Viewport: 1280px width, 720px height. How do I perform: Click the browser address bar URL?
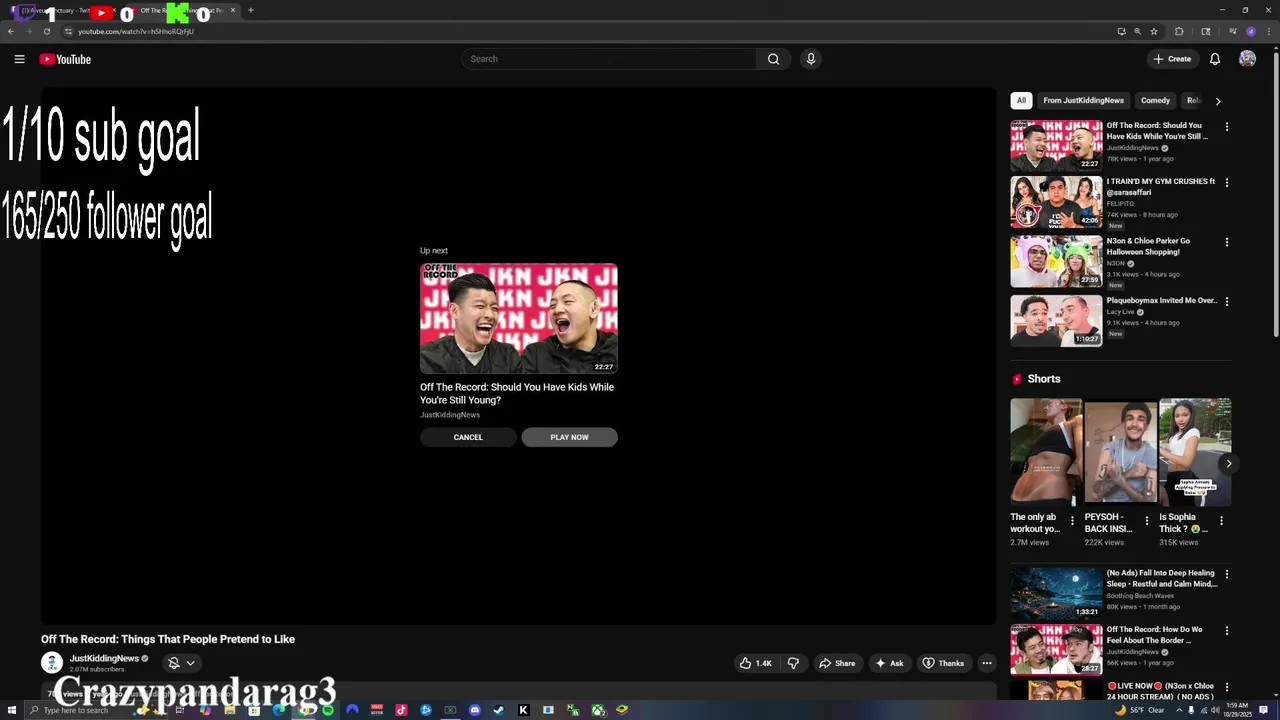click(x=136, y=31)
